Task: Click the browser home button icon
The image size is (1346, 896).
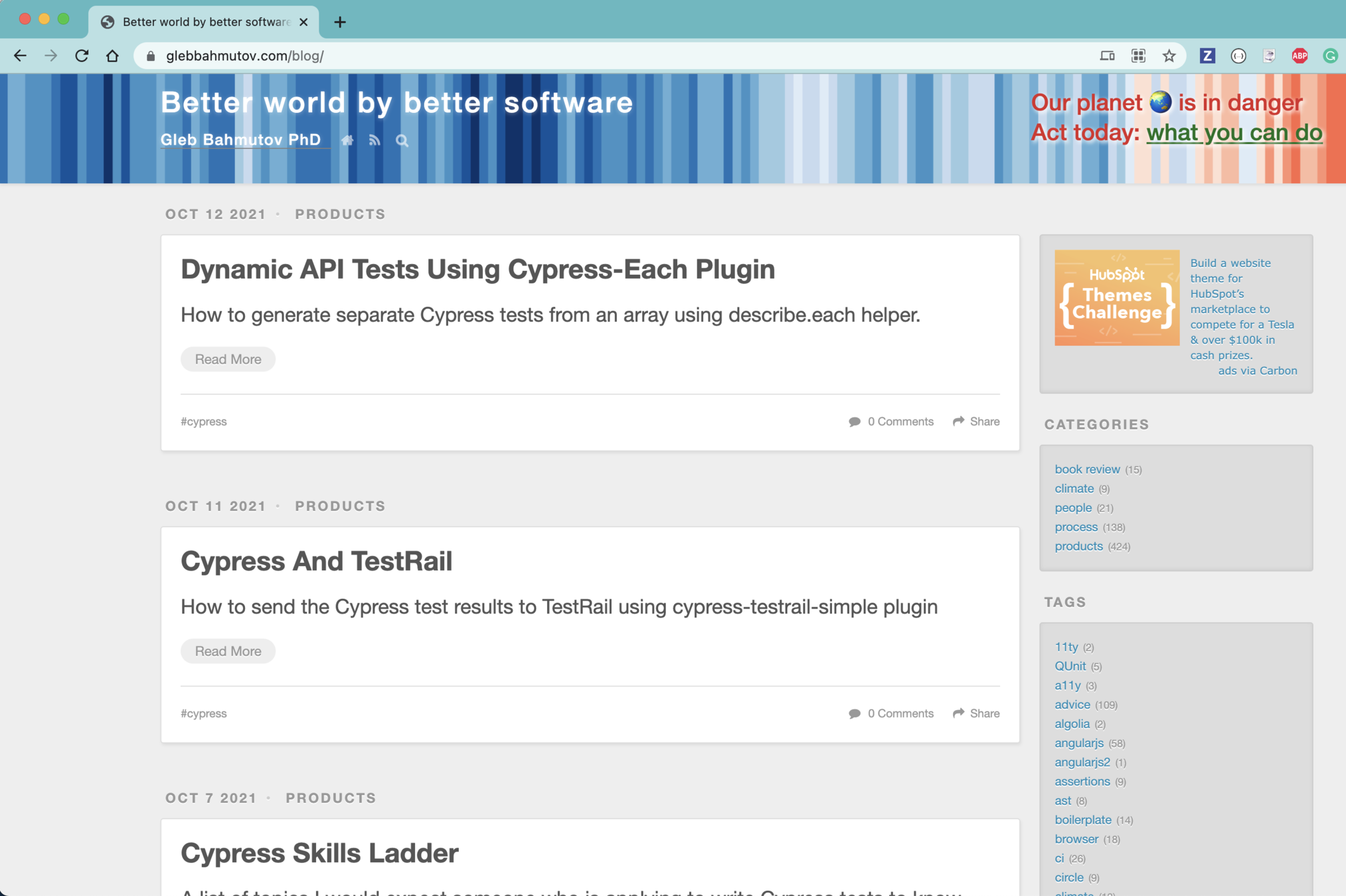Action: coord(112,56)
